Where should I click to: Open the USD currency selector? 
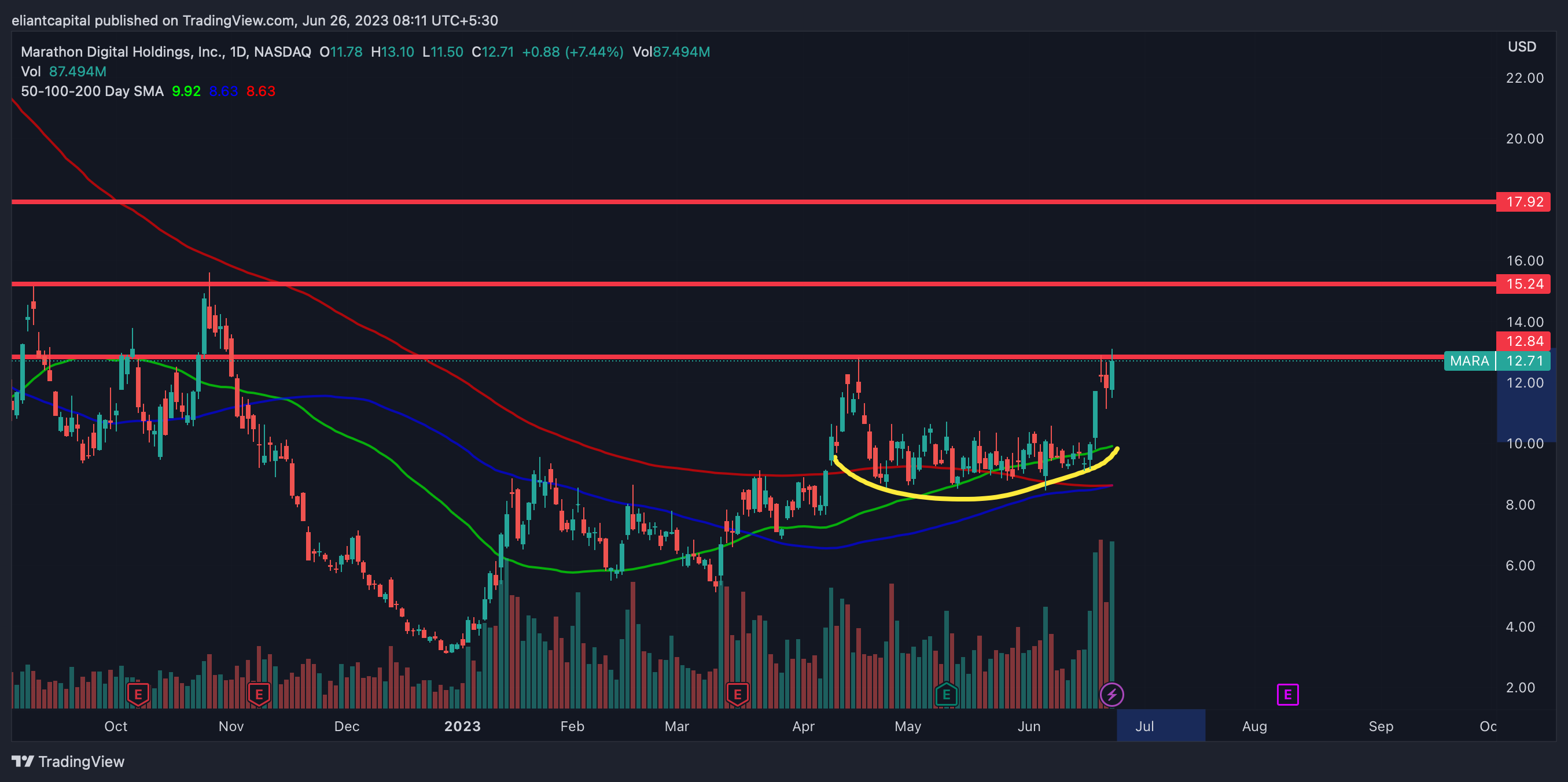1522,47
